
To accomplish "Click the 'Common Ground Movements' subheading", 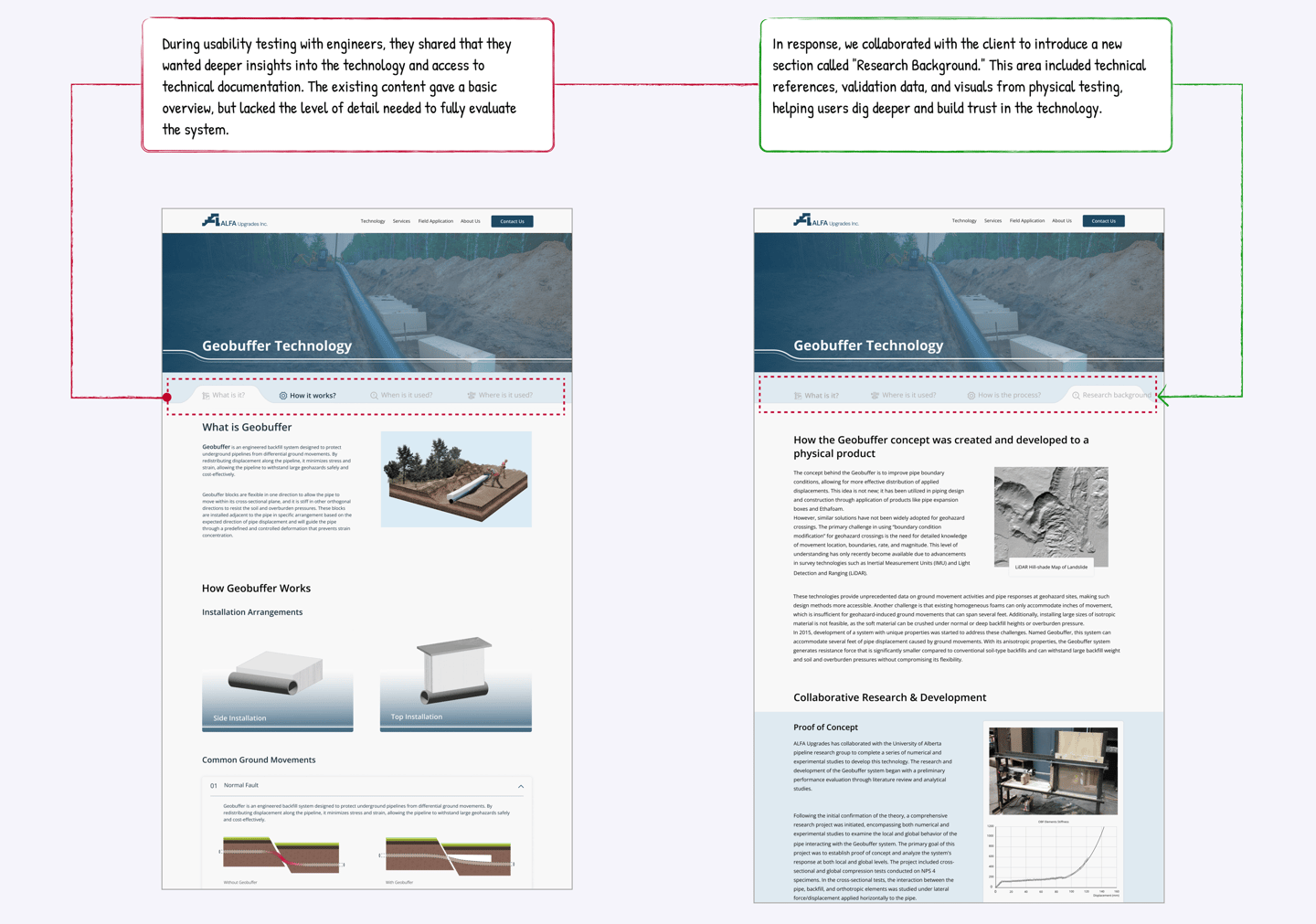I will 259,760.
